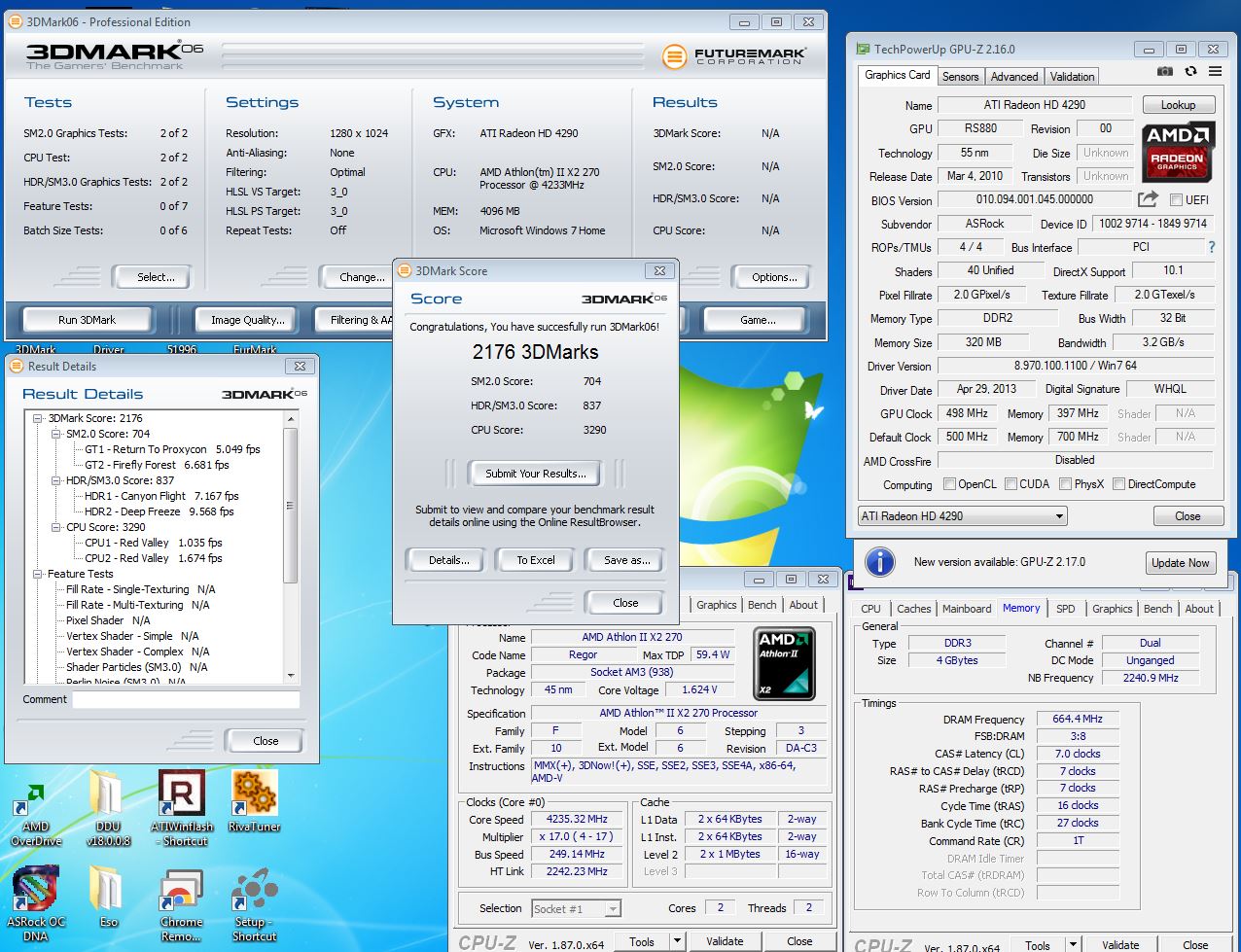Viewport: 1241px width, 952px height.
Task: Switch to the Sensors tab in GPU-Z
Action: coord(960,76)
